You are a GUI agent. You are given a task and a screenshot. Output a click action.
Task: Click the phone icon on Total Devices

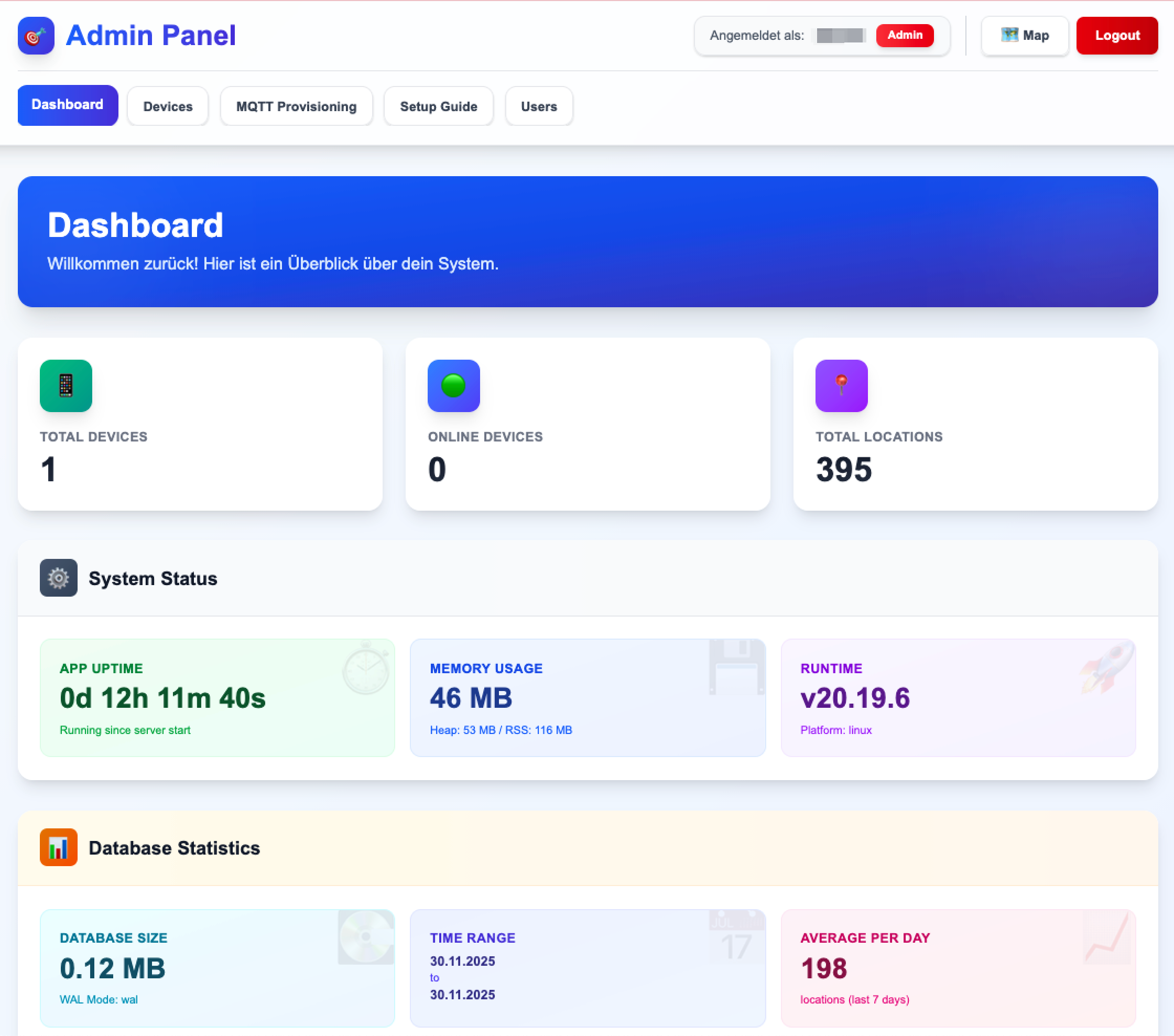pos(66,385)
